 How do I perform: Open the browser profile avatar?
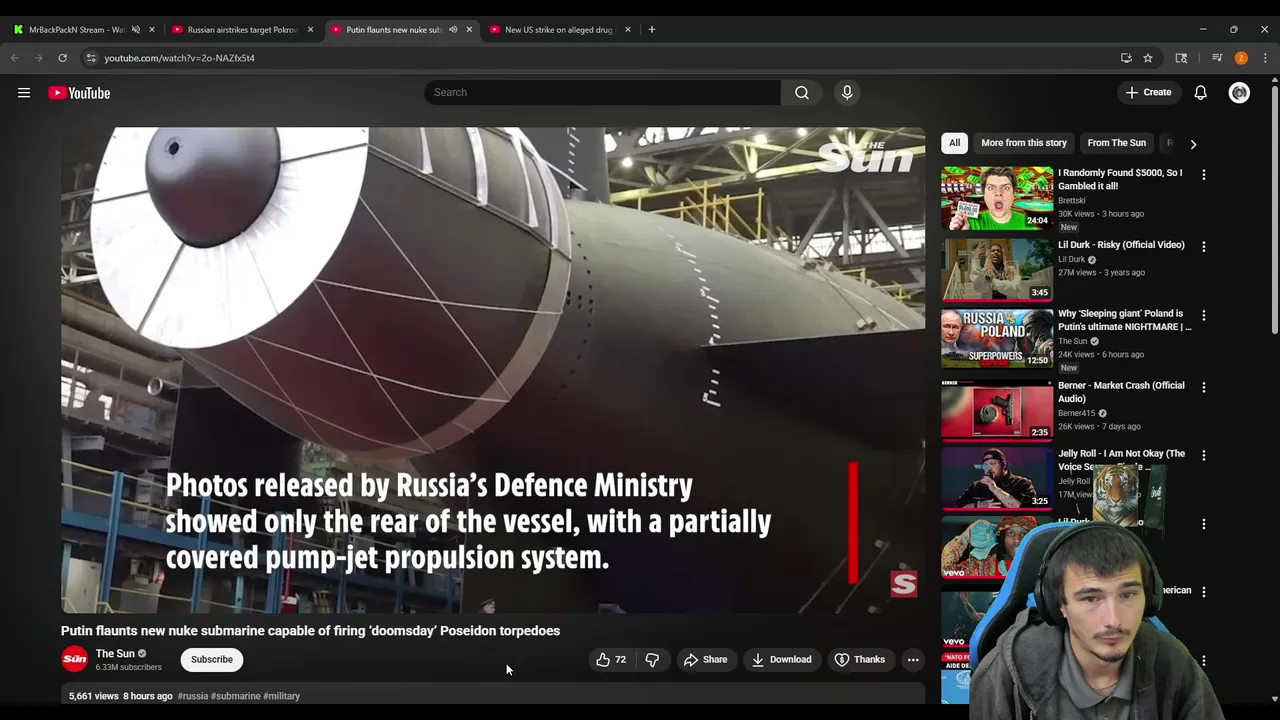coord(1241,58)
